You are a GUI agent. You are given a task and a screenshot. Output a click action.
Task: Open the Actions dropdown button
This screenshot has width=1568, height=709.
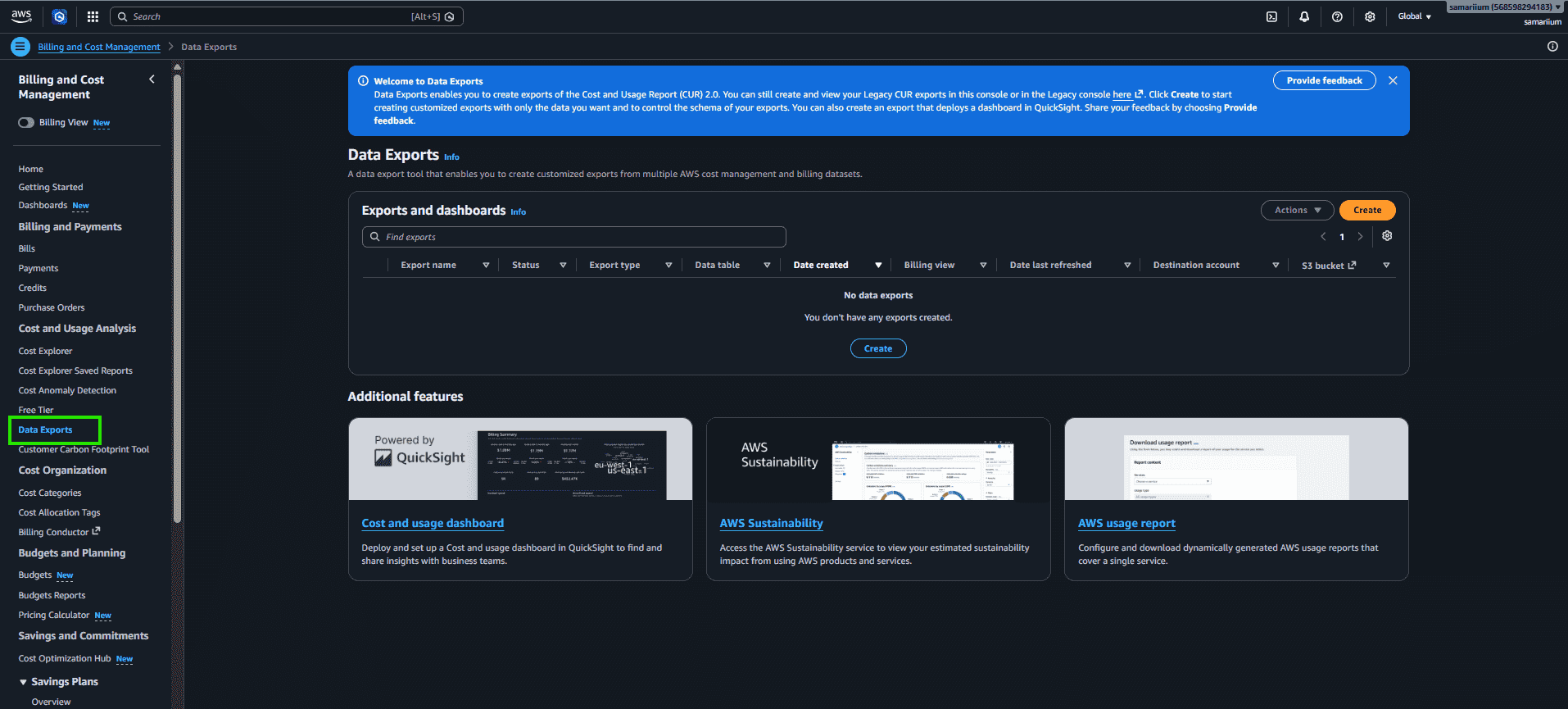tap(1297, 211)
